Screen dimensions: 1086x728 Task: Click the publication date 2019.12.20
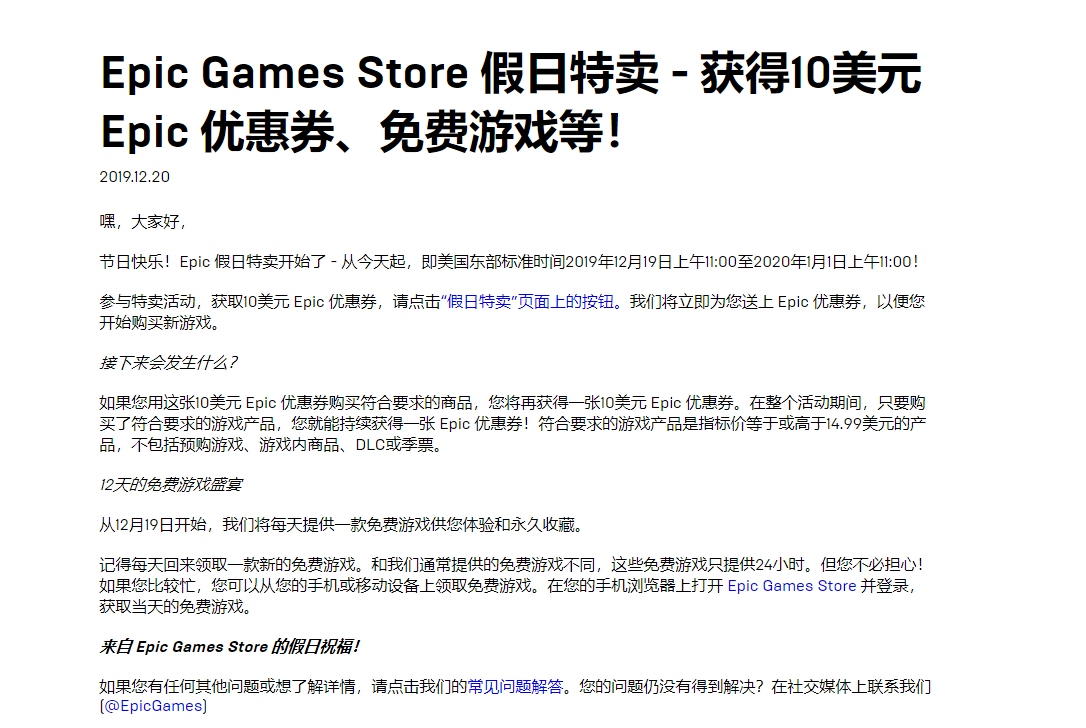134,177
